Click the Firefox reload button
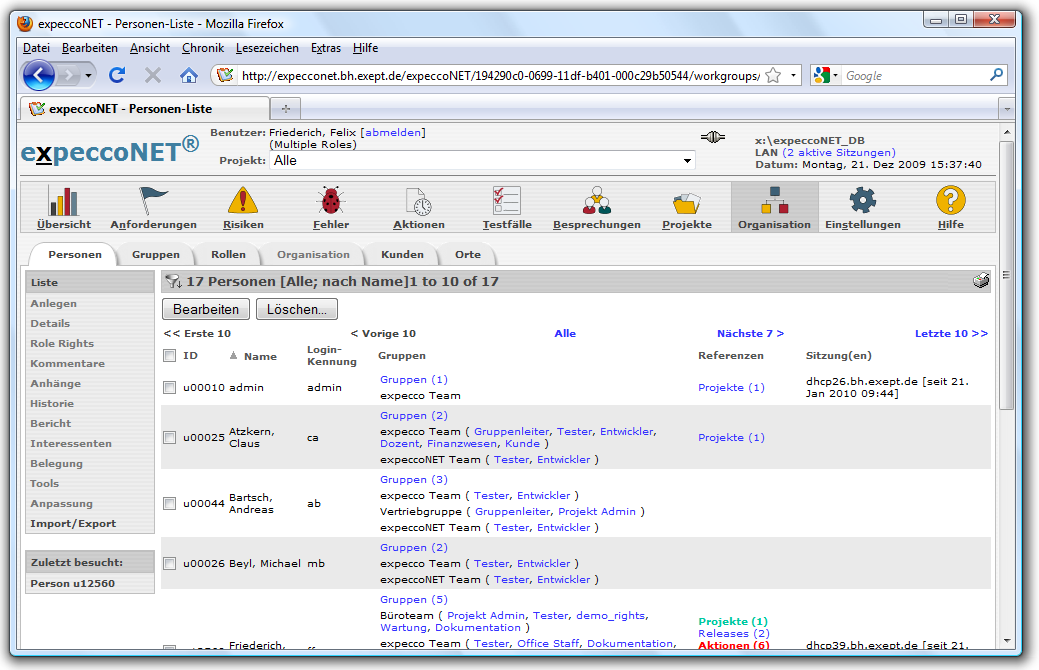 (x=117, y=75)
